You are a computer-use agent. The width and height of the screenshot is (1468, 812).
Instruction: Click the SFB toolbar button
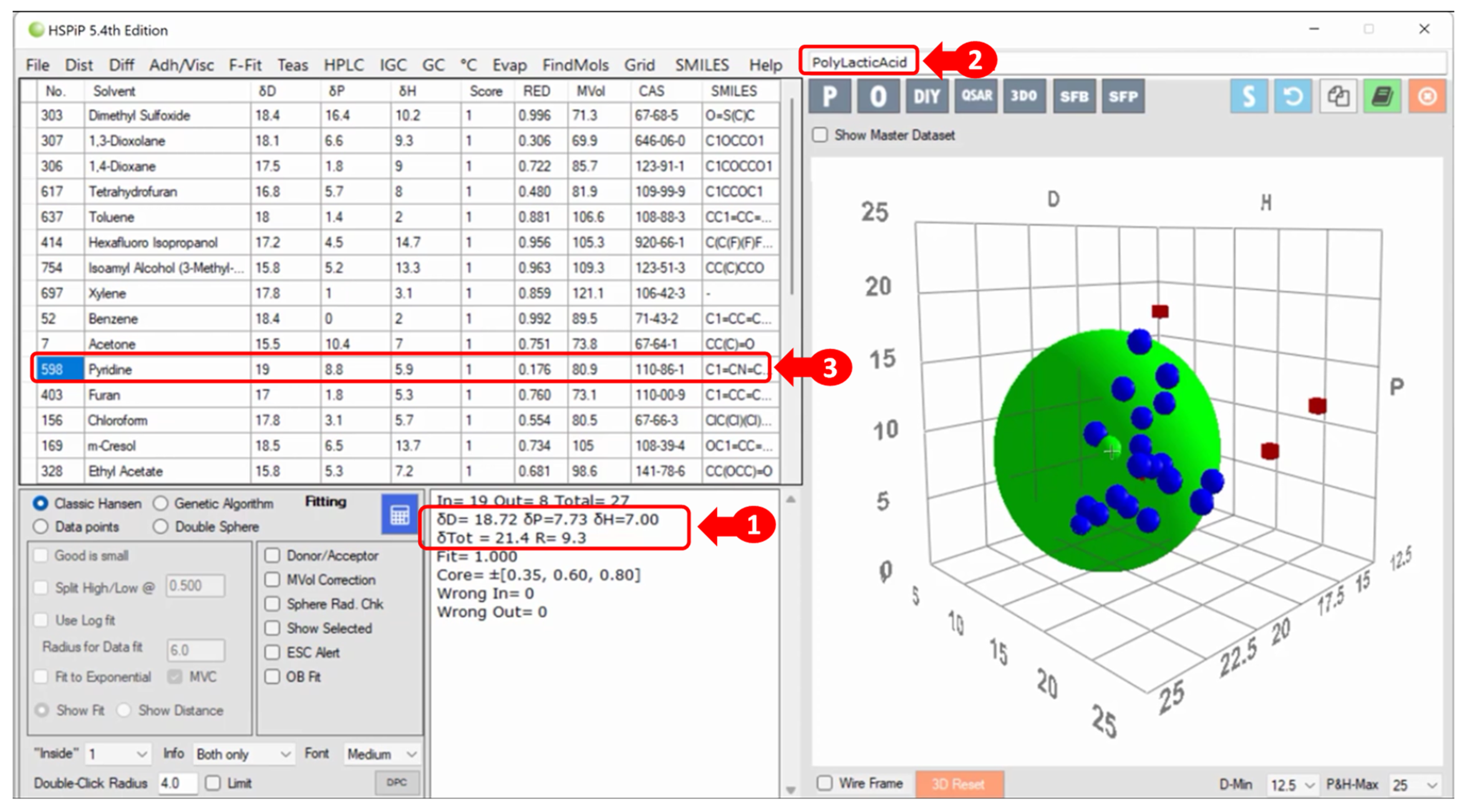(x=1073, y=96)
